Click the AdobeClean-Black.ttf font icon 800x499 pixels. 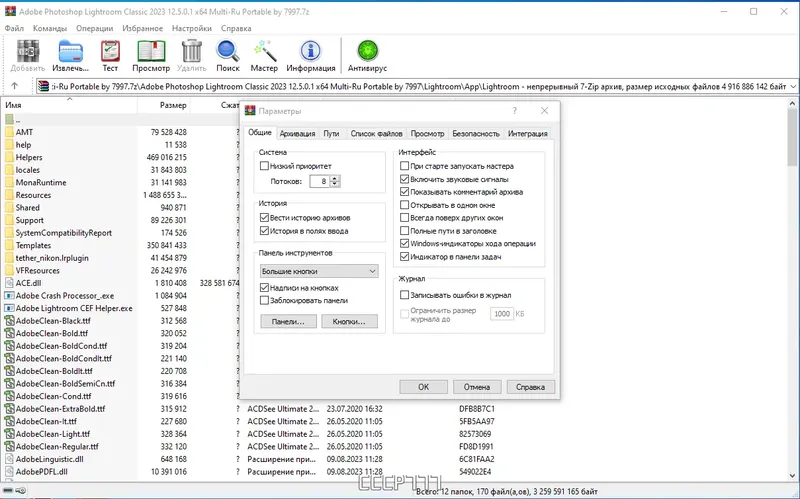click(x=9, y=321)
